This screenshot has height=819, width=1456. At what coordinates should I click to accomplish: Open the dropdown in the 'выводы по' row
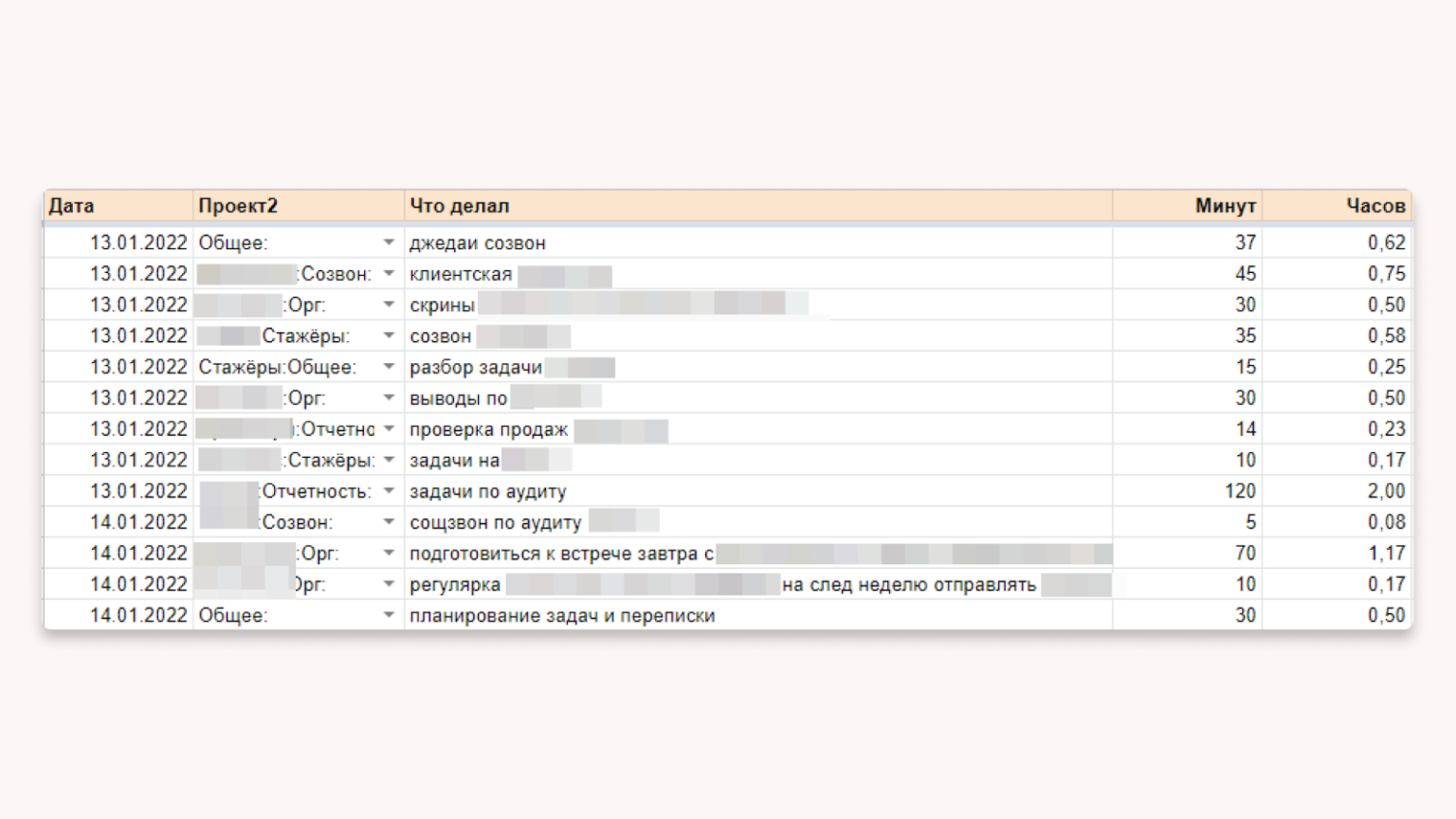pyautogui.click(x=389, y=398)
